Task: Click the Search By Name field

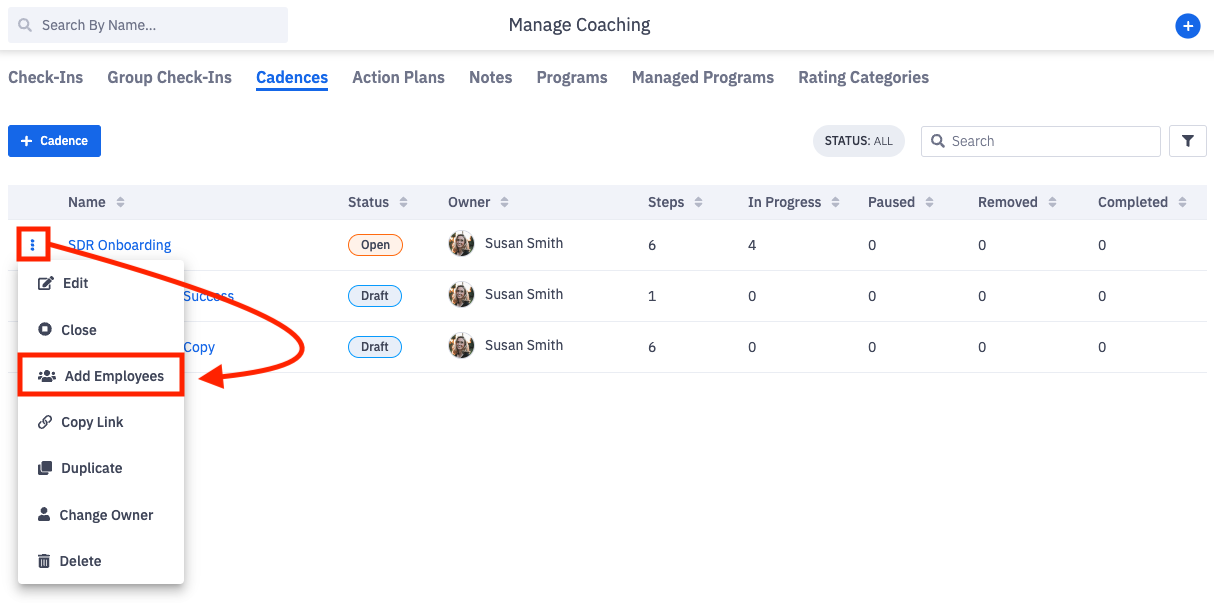Action: tap(148, 25)
